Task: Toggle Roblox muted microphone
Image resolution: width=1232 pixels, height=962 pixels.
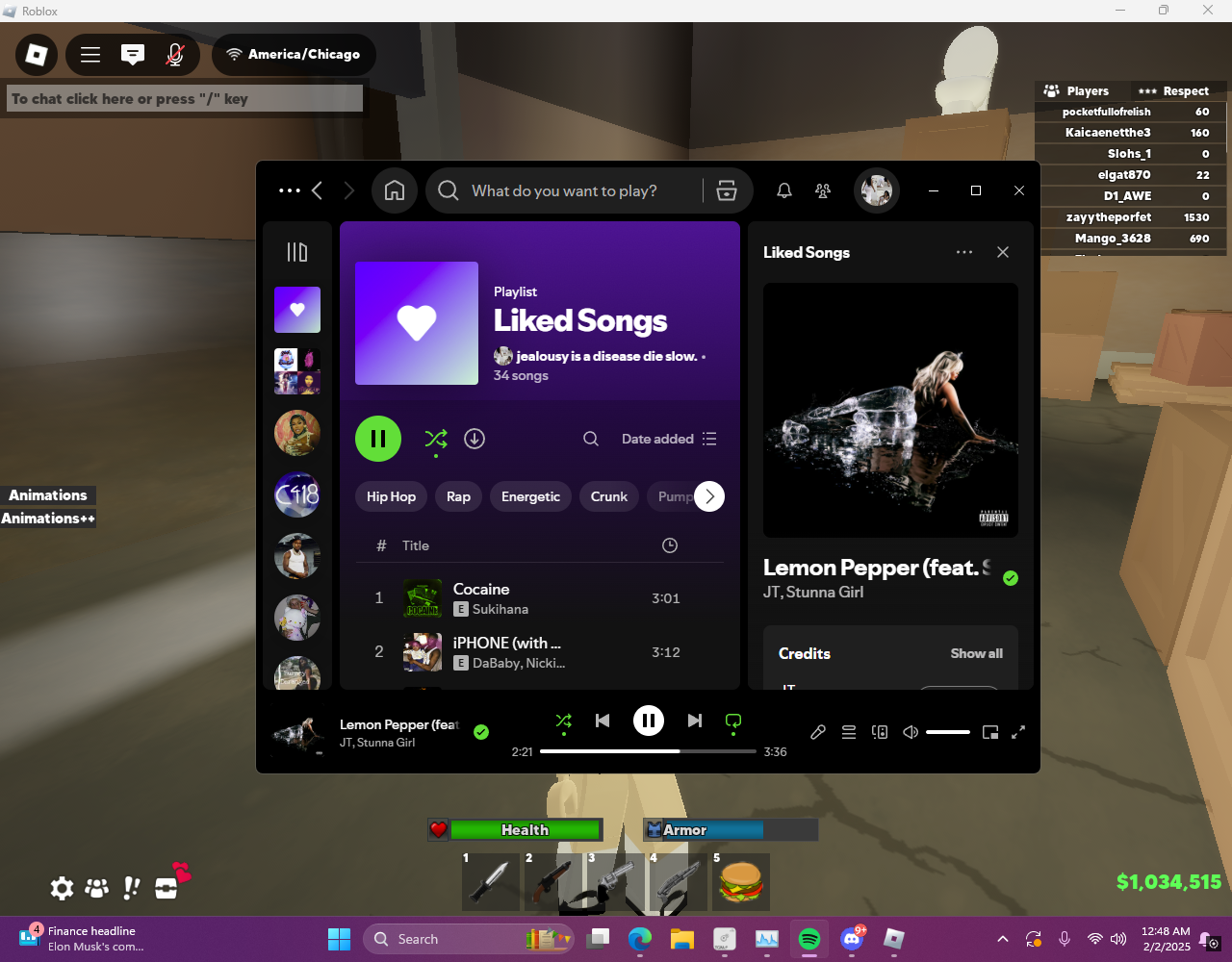Action: tap(175, 55)
